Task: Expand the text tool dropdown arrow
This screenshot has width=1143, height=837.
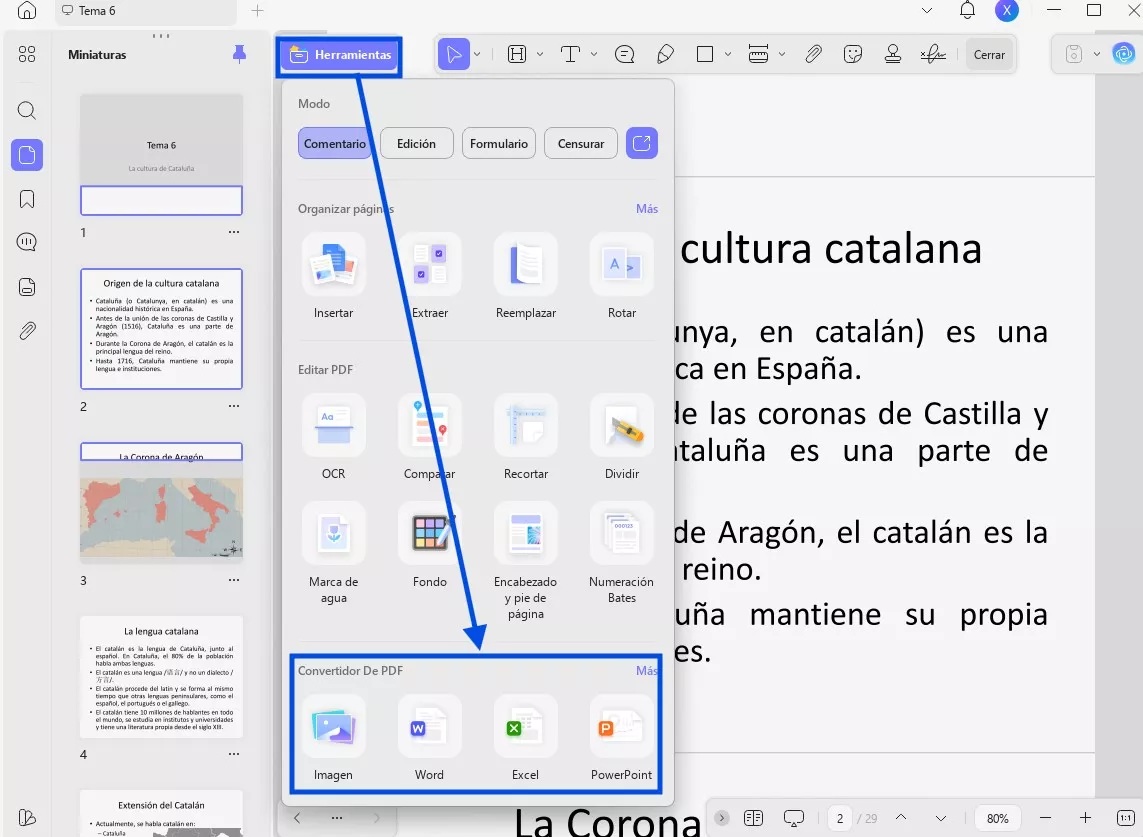Action: pyautogui.click(x=594, y=54)
